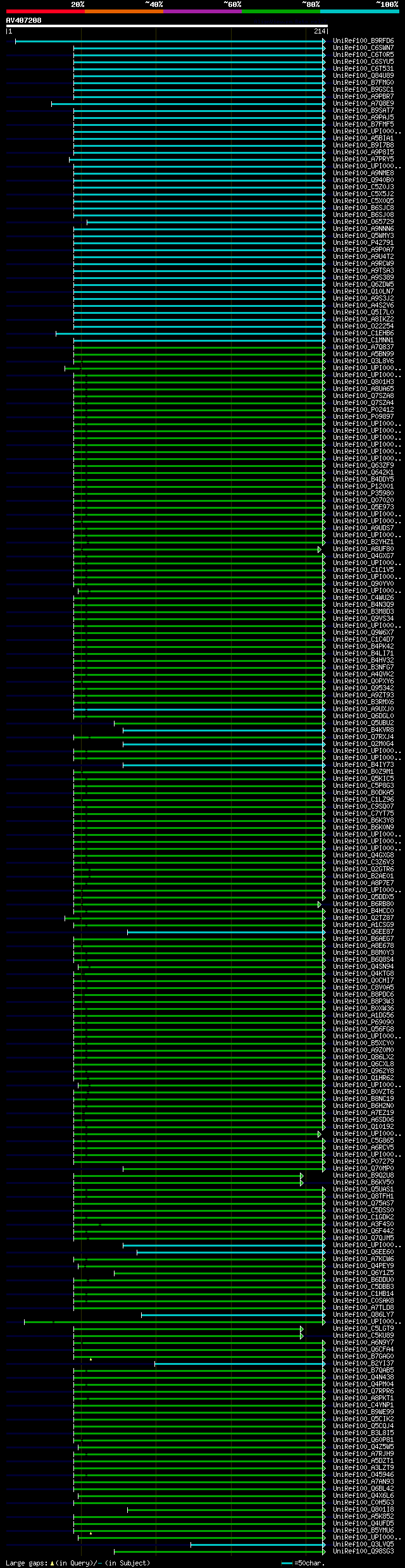Select label UniRef100_A7Q837
Screen dimensions: 405x1568
[363, 347]
